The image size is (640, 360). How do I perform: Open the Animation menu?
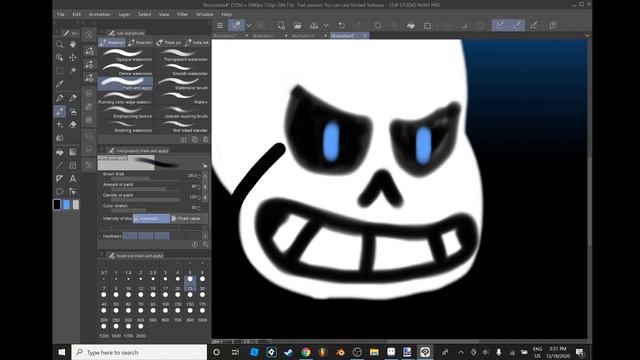pos(100,14)
